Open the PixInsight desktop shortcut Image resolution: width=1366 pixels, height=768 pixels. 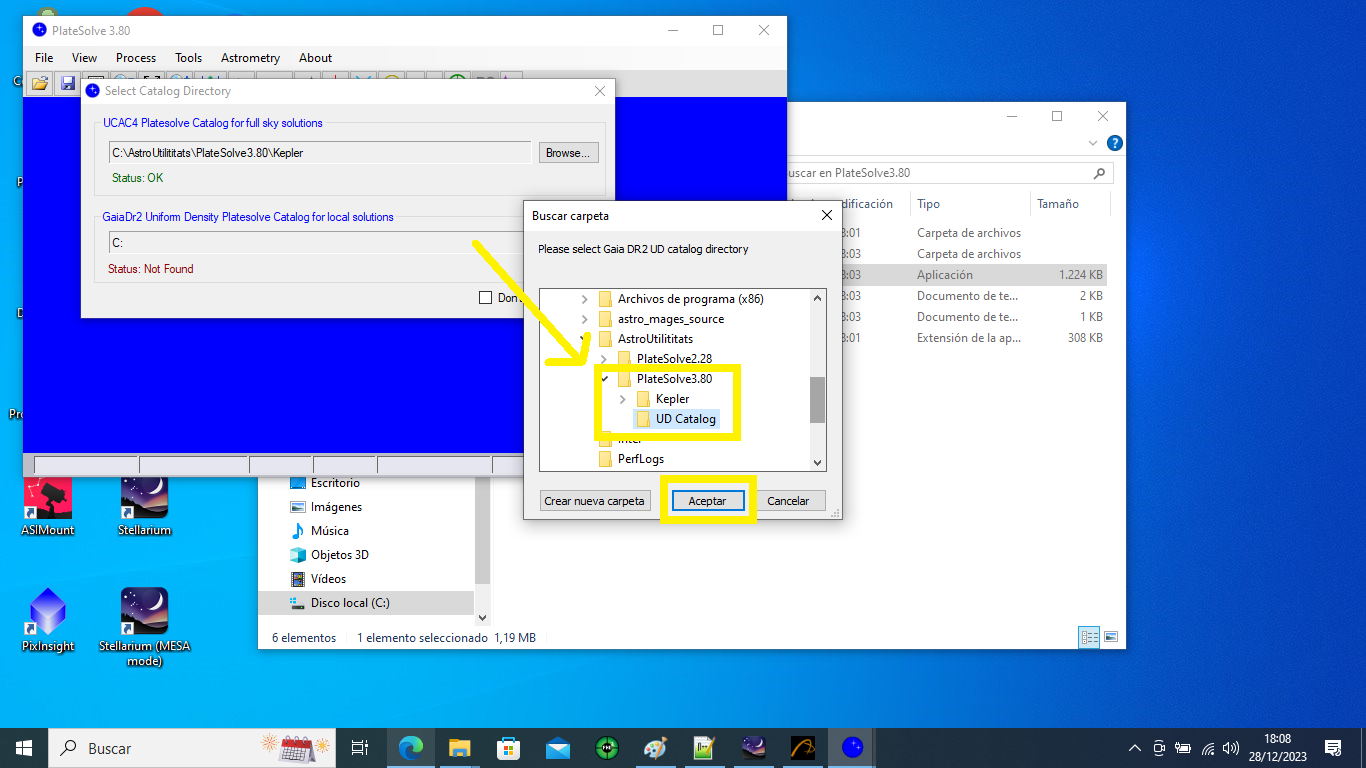[x=48, y=620]
